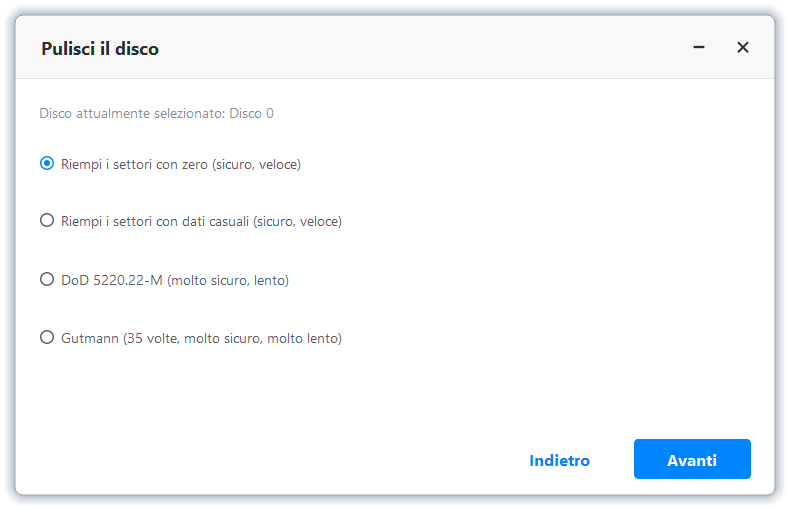Image resolution: width=790 pixels, height=510 pixels.
Task: Click the 'Disco attualmente selezionato' text
Action: [x=132, y=113]
